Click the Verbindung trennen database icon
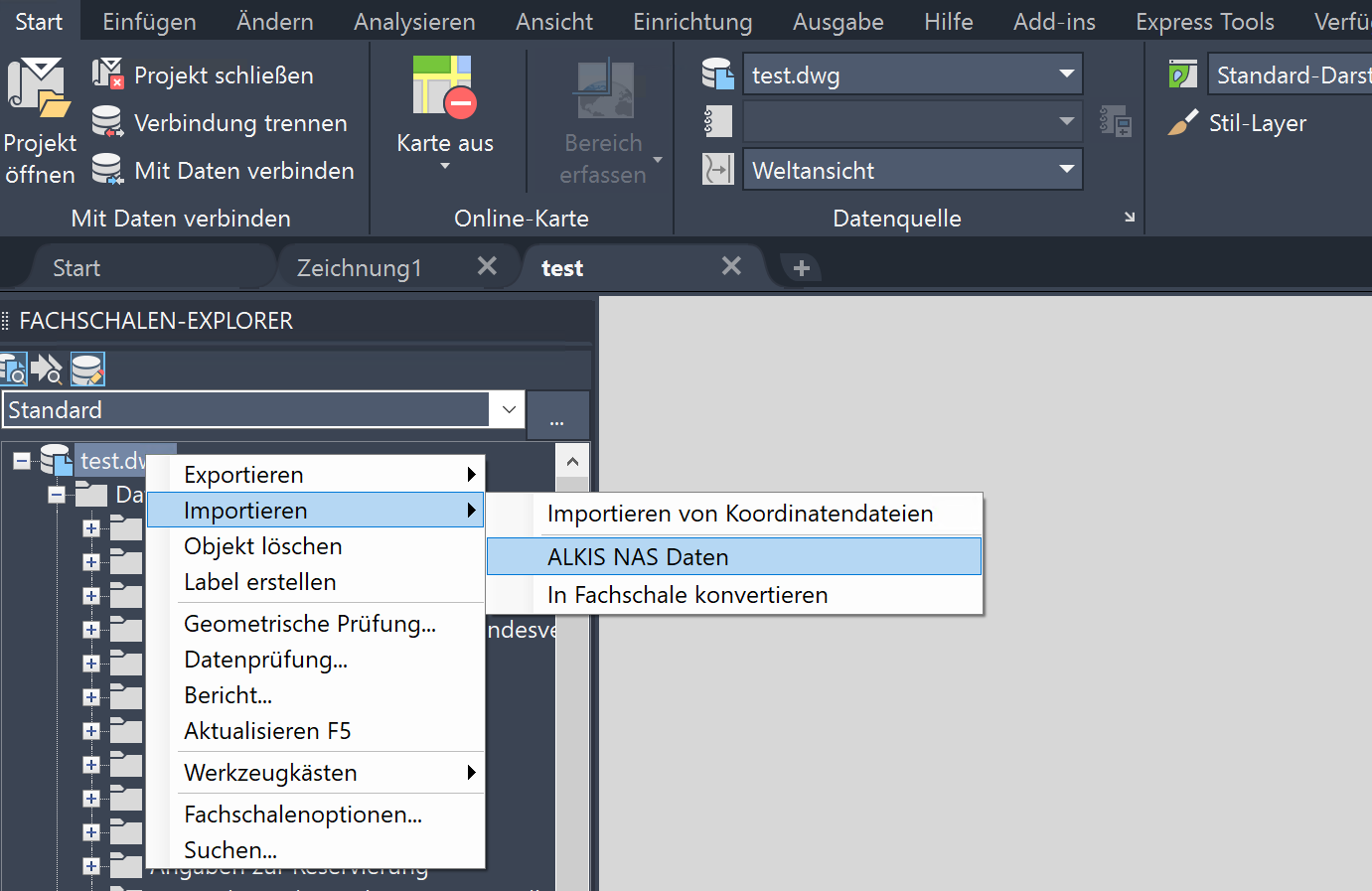 [x=107, y=122]
